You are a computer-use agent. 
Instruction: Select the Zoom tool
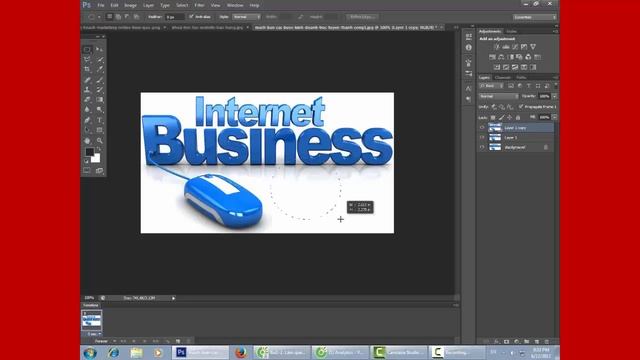click(99, 140)
